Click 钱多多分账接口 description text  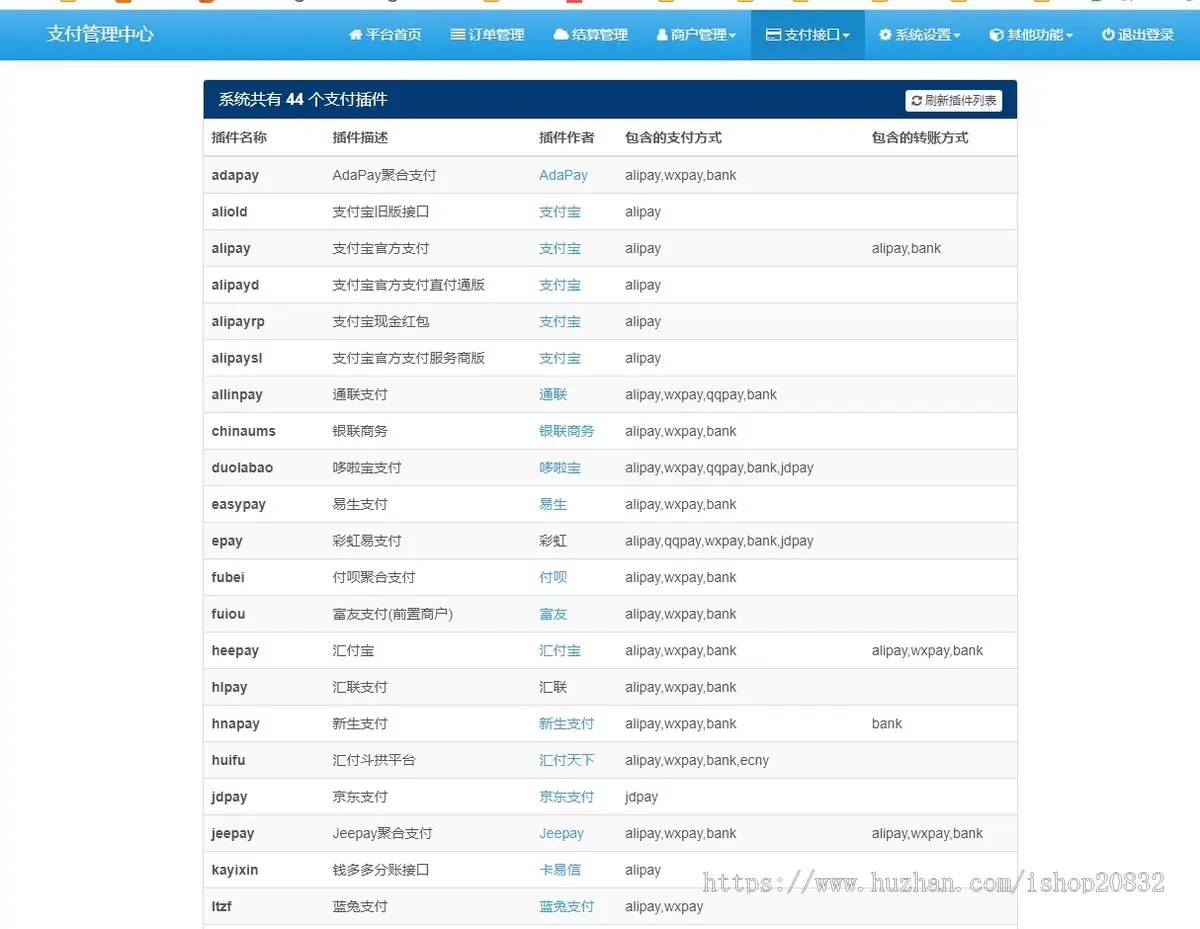tap(381, 870)
